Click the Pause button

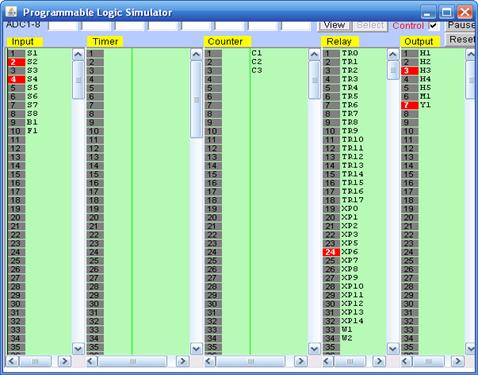(x=460, y=25)
